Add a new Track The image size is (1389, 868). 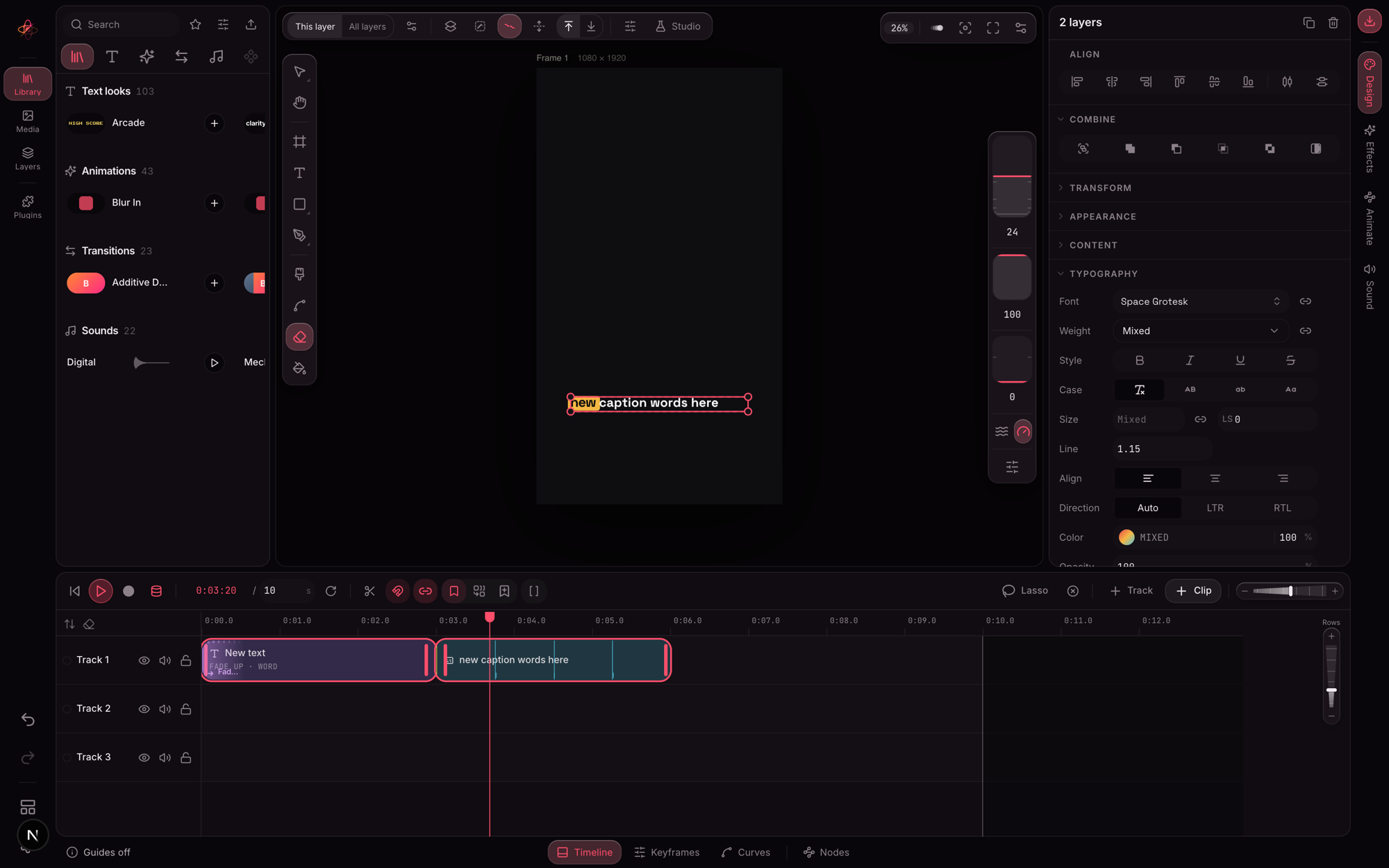(x=1131, y=591)
